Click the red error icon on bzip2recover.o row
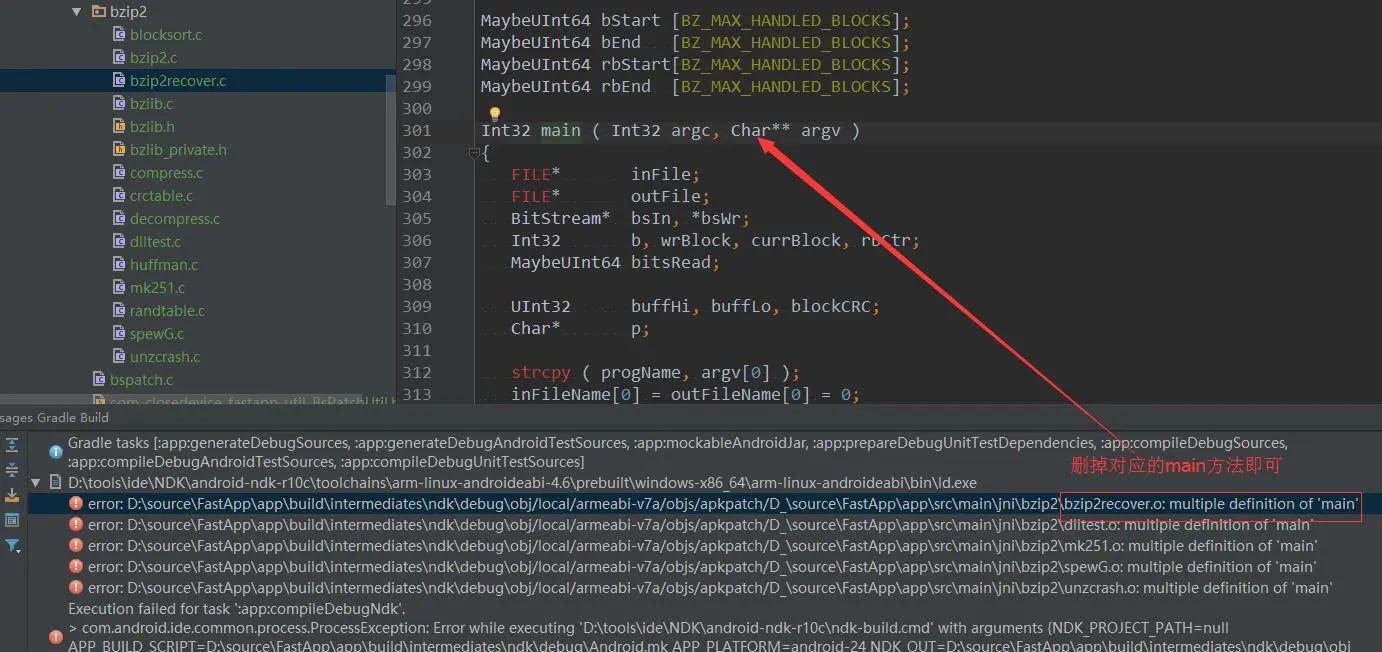The height and width of the screenshot is (652, 1382). [76, 504]
